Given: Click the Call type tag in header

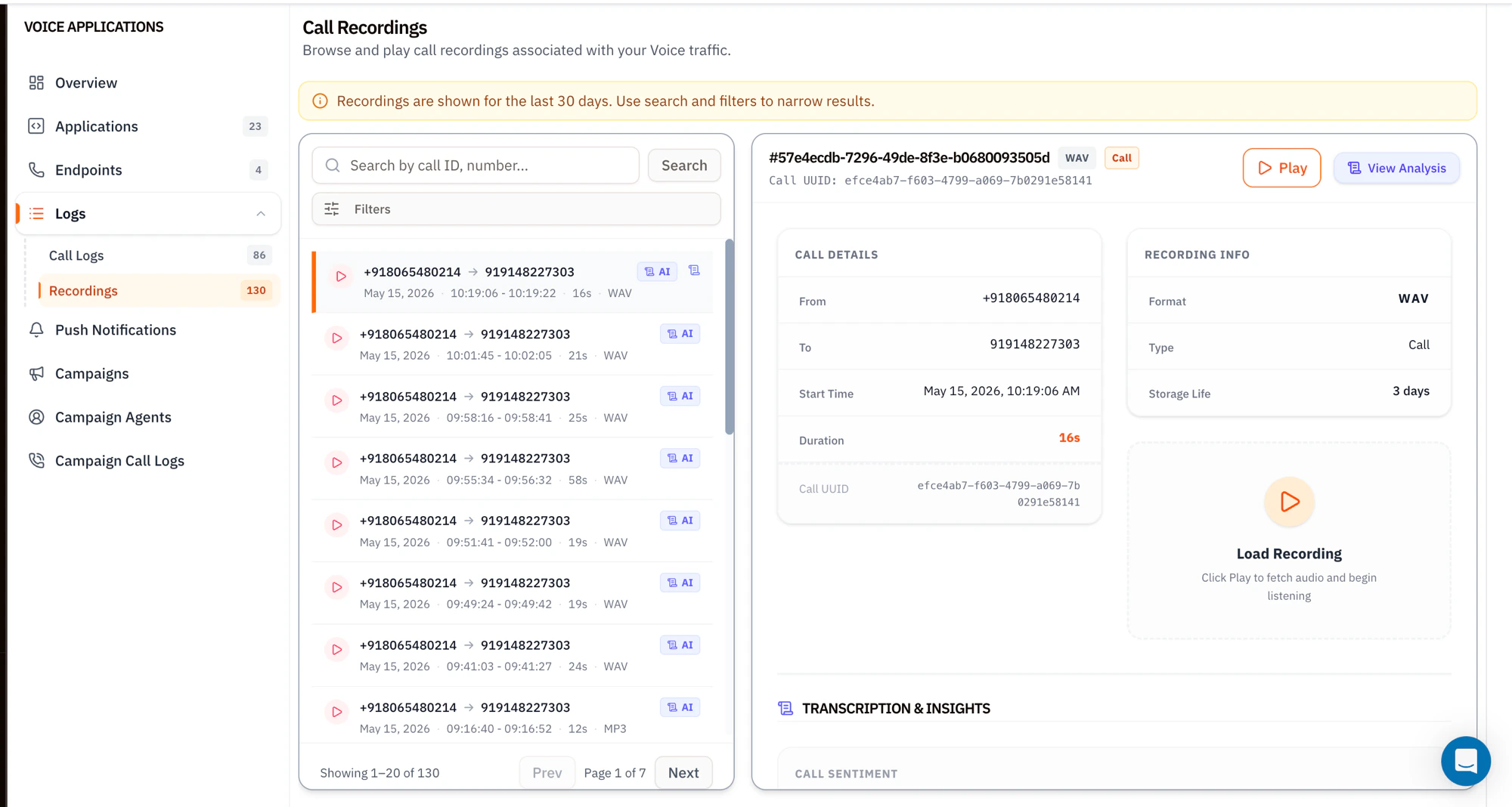Looking at the screenshot, I should coord(1122,158).
